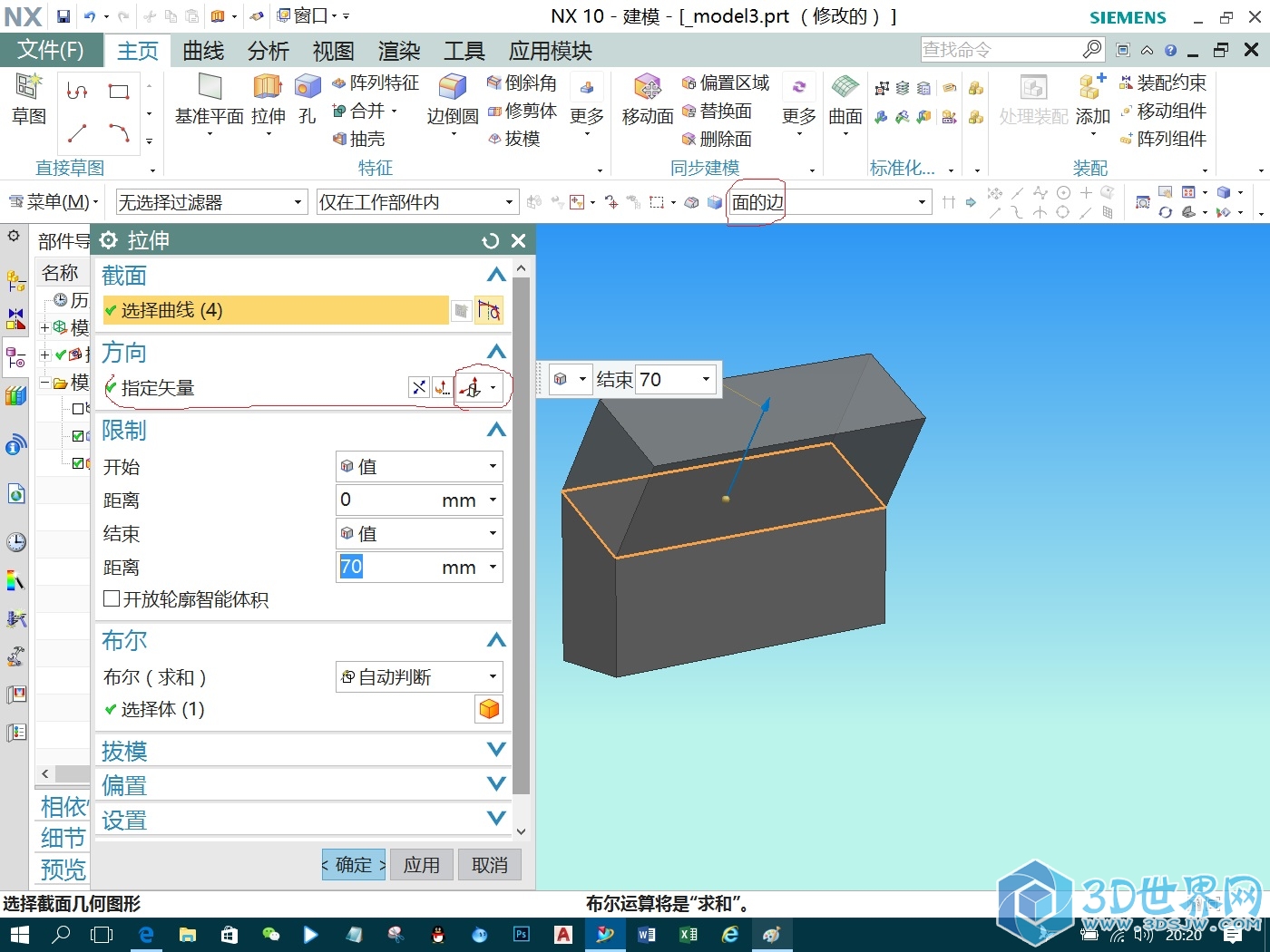Open the Sketch (草图) tool
Image resolution: width=1270 pixels, height=952 pixels.
(29, 100)
